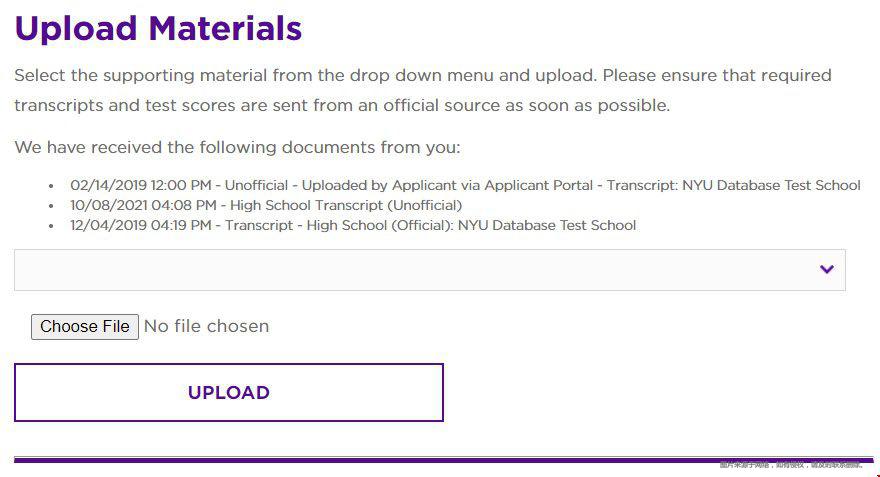Open the supporting material dropdown menu
This screenshot has height=477, width=880.
pyautogui.click(x=429, y=270)
